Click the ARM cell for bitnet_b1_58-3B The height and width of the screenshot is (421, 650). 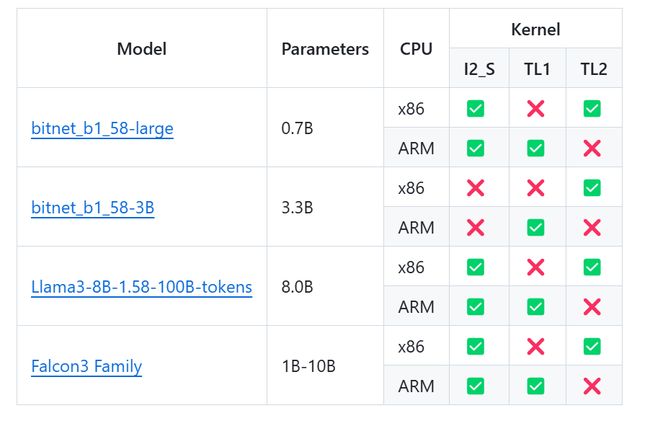pyautogui.click(x=416, y=227)
